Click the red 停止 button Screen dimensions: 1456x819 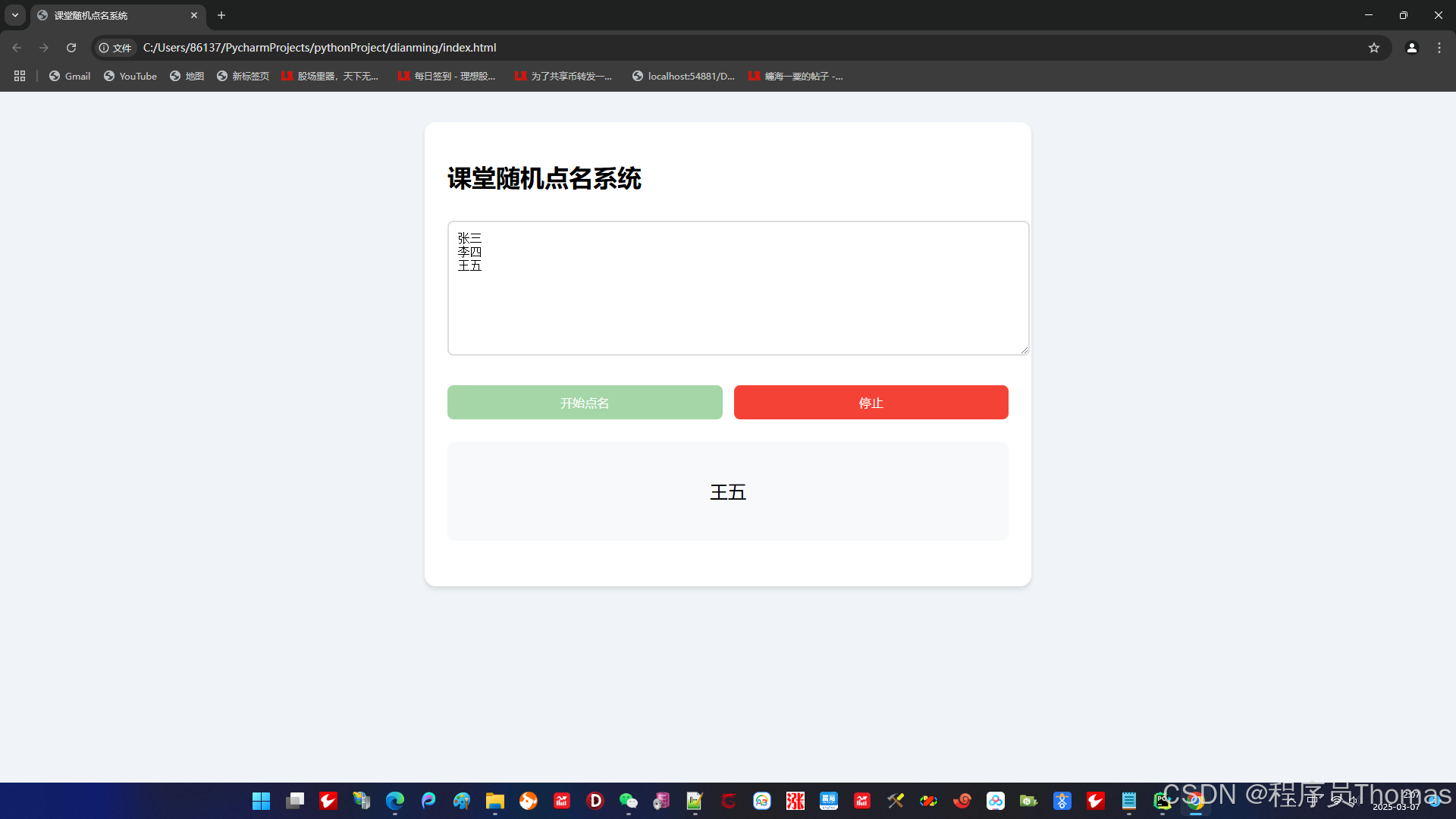point(871,403)
